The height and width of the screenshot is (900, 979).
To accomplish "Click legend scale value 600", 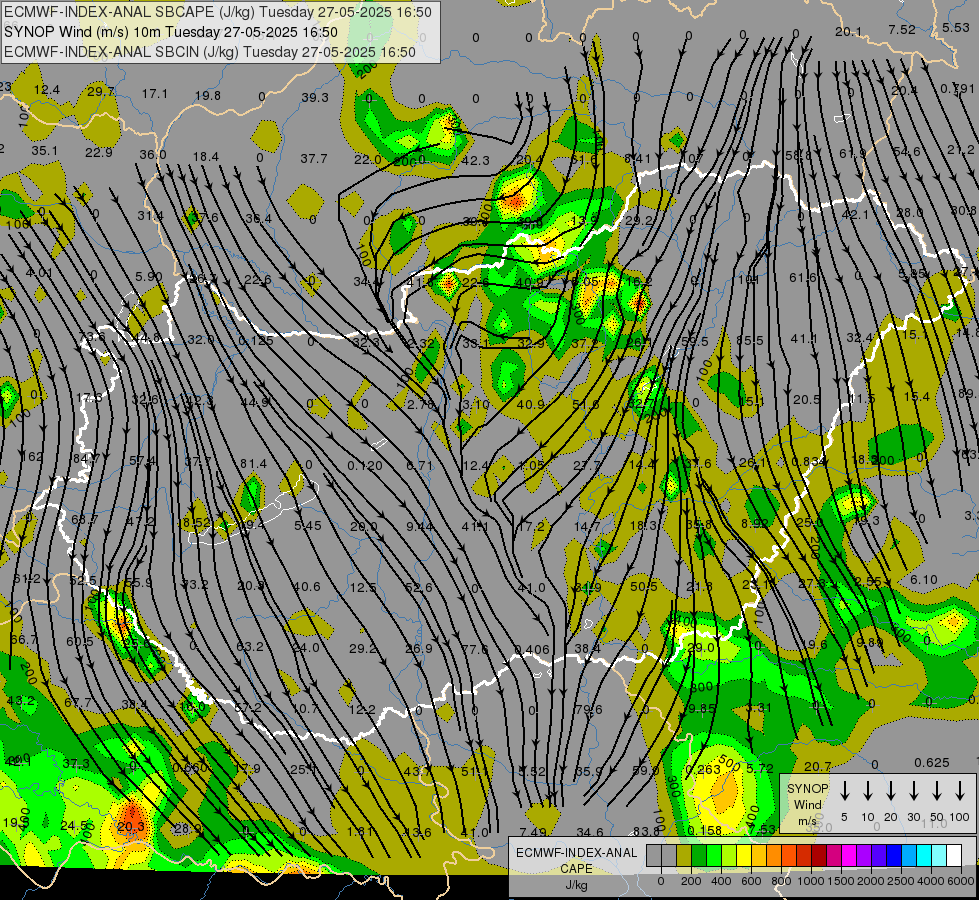I will pyautogui.click(x=751, y=881).
